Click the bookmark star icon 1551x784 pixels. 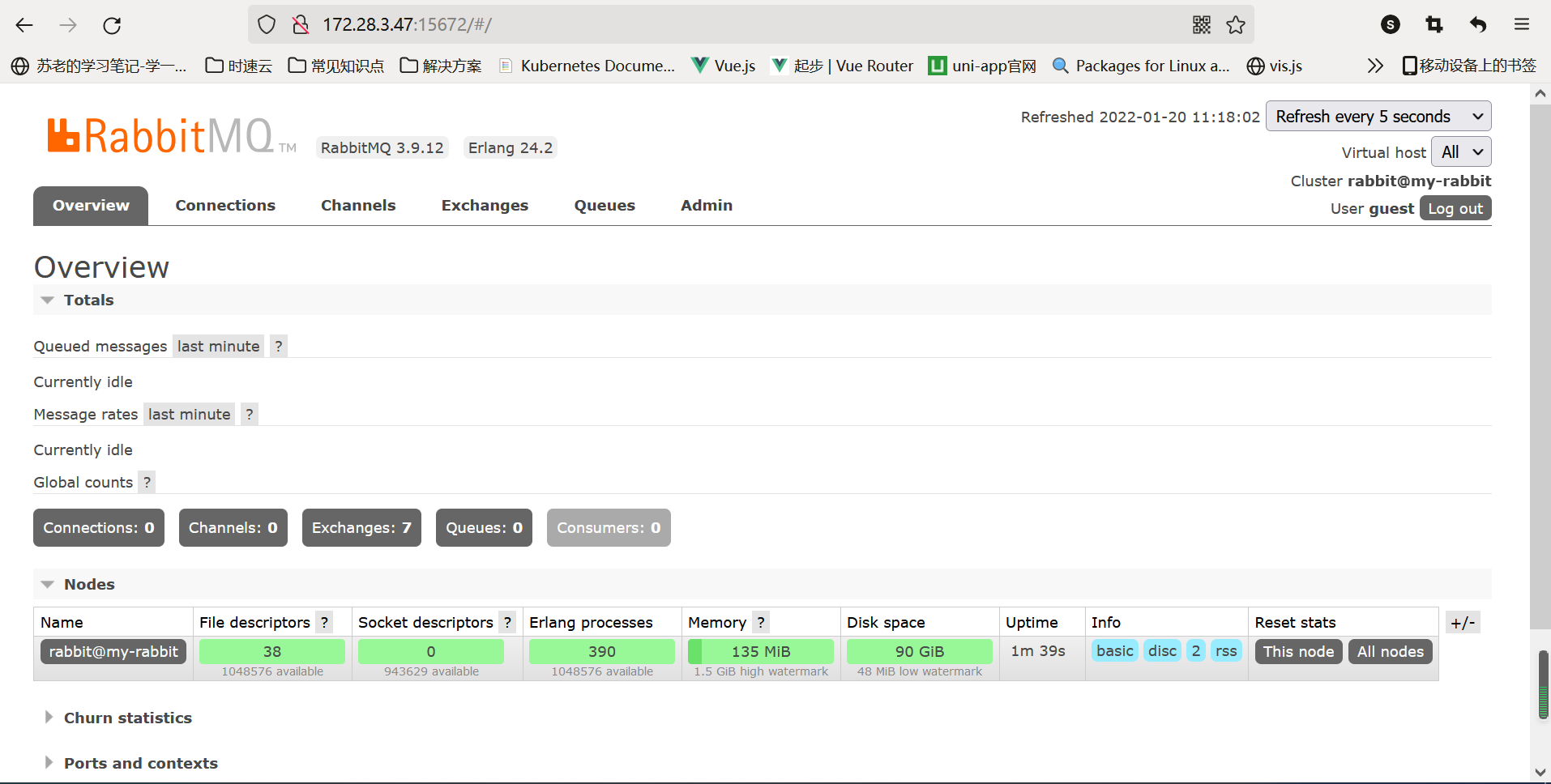(x=1236, y=25)
